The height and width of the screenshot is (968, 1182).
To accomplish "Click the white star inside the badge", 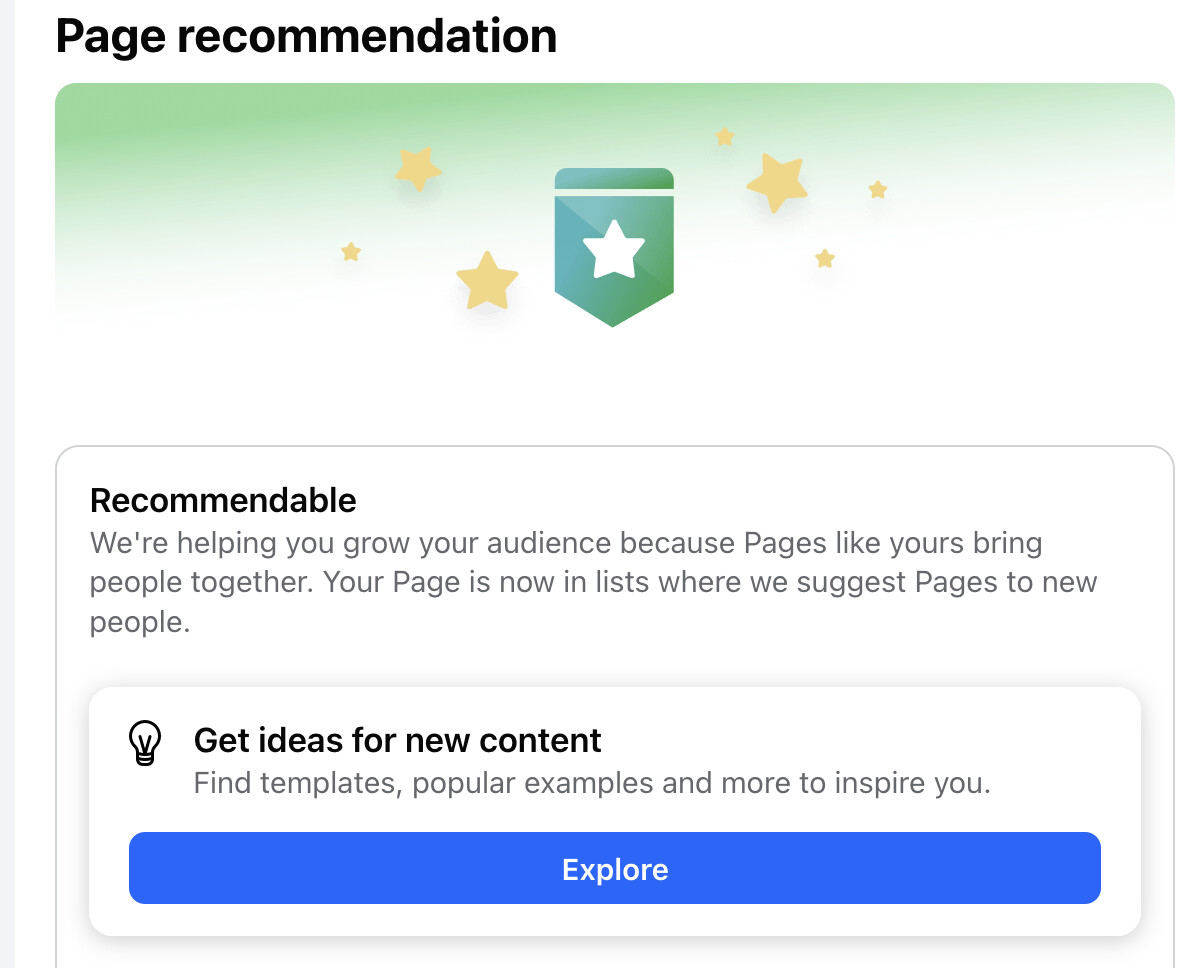I will tap(614, 251).
